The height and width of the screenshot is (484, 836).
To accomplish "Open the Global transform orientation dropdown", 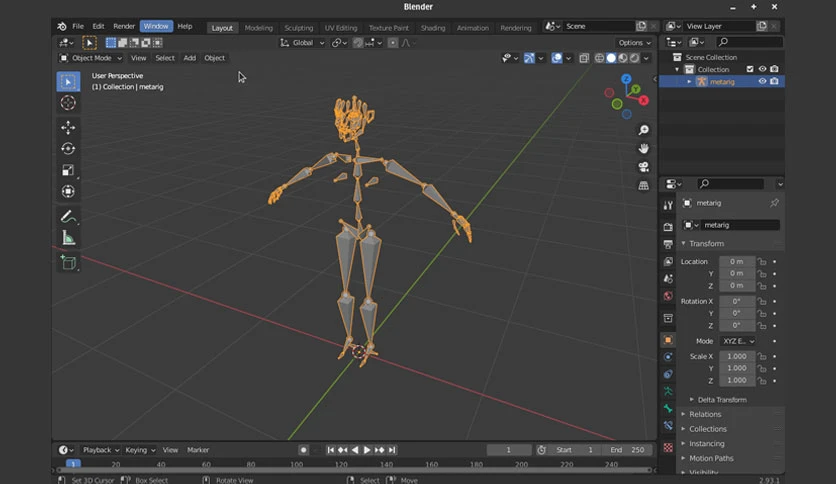I will pyautogui.click(x=302, y=43).
